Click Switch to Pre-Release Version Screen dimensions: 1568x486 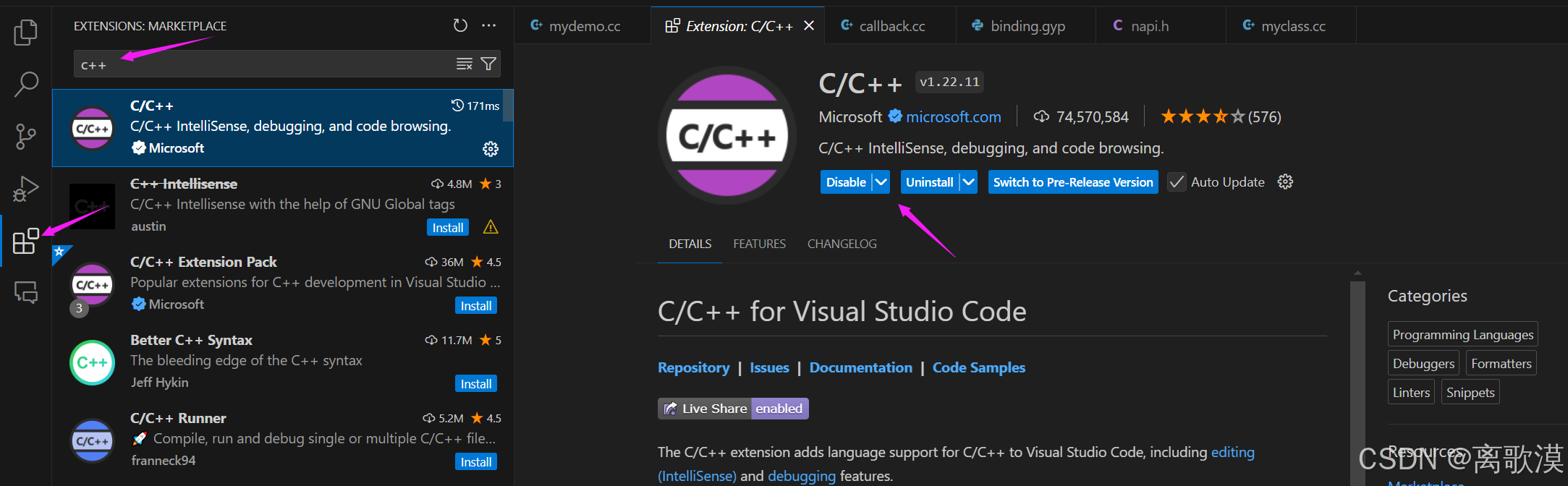coord(1073,182)
